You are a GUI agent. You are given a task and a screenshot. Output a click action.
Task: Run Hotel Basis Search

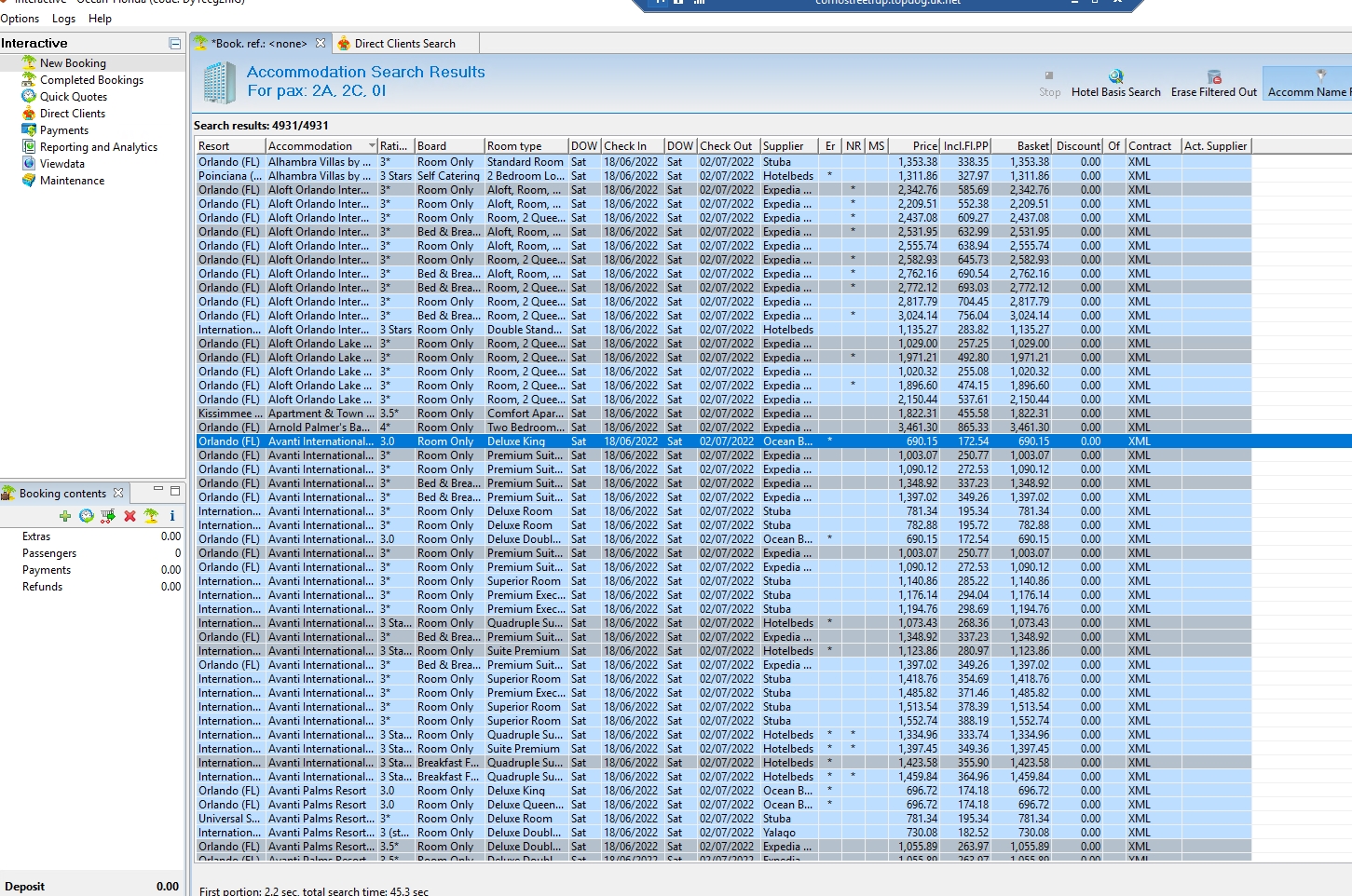[1116, 83]
